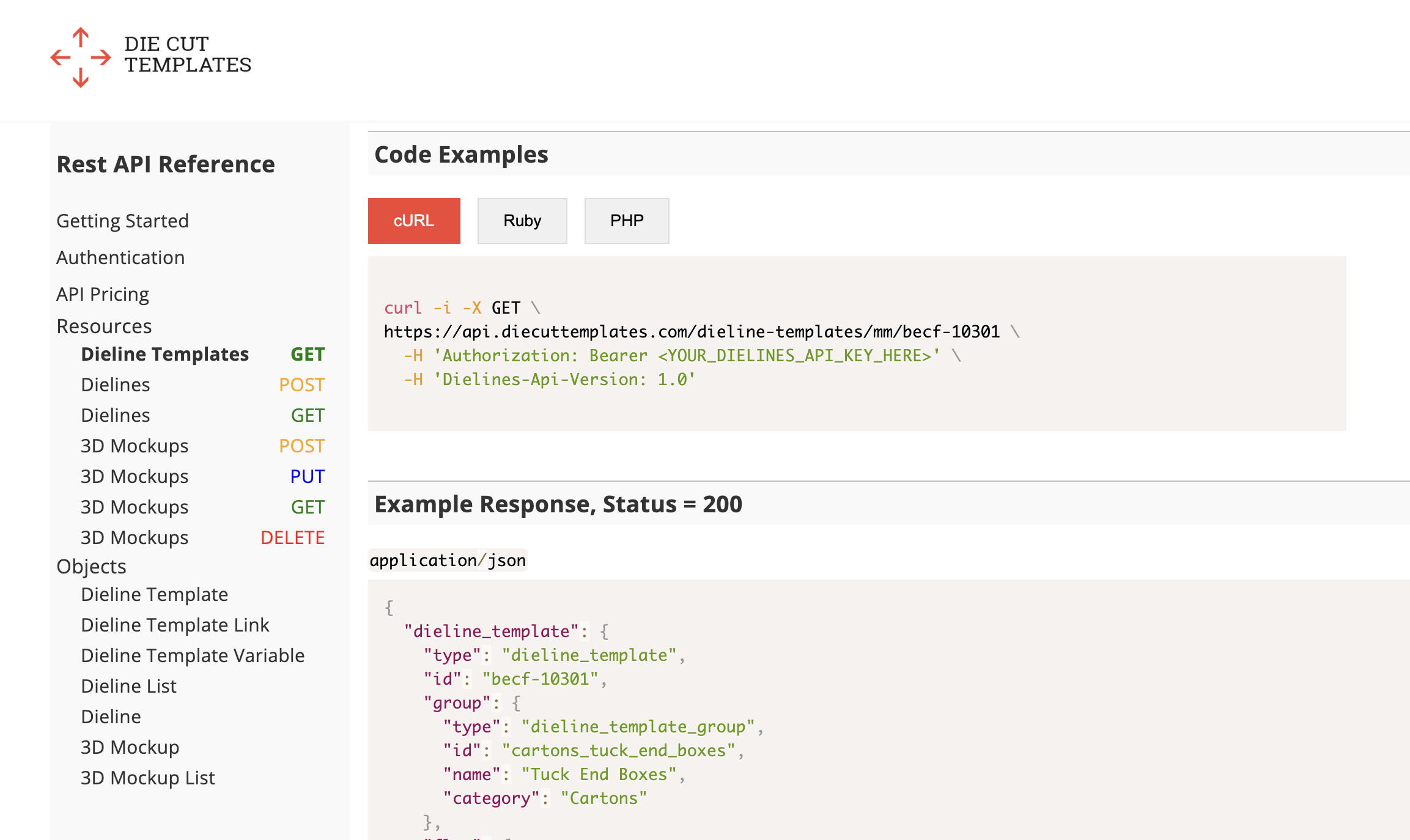Open the API Pricing link
Viewport: 1410px width, 840px height.
[103, 294]
